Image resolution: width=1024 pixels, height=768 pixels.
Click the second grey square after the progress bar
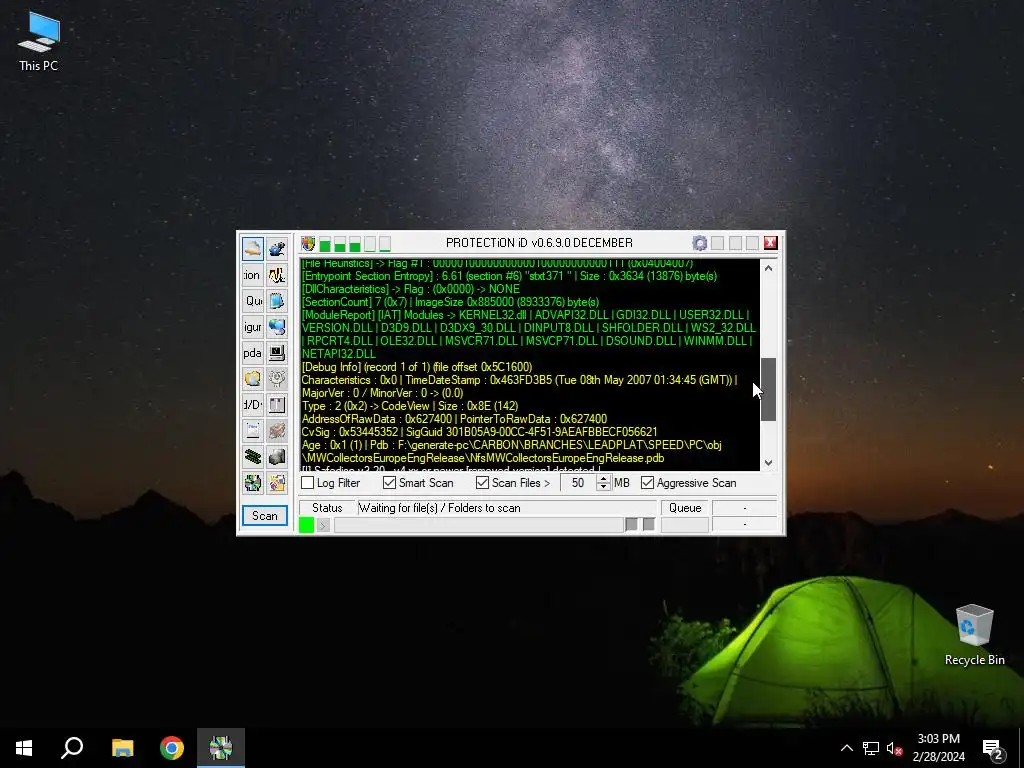pos(648,524)
